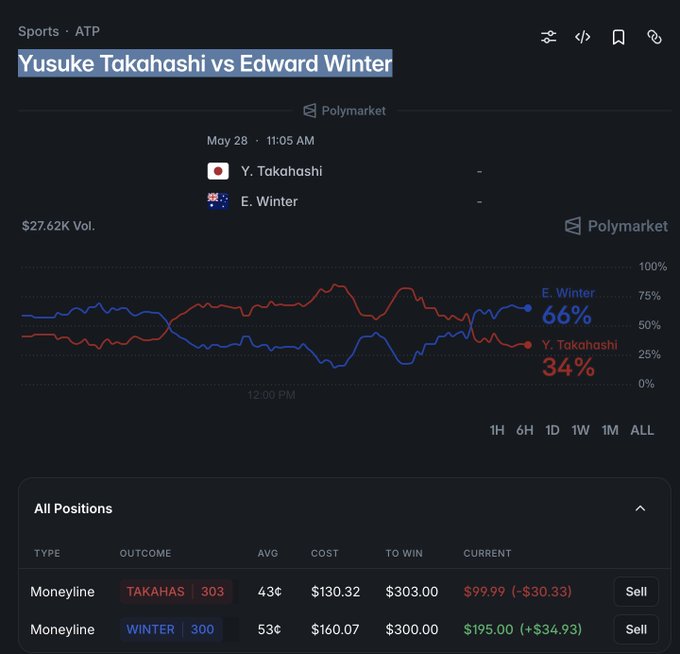Click the CURRENT column header

[487, 553]
